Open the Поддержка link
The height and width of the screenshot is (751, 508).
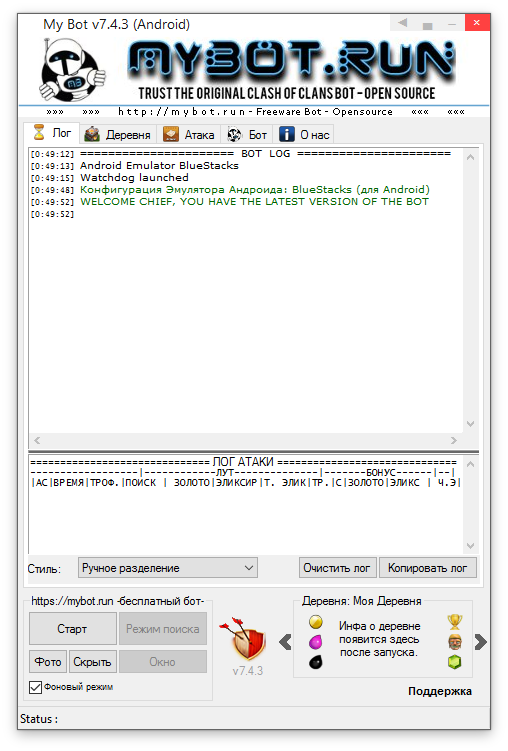coord(440,691)
